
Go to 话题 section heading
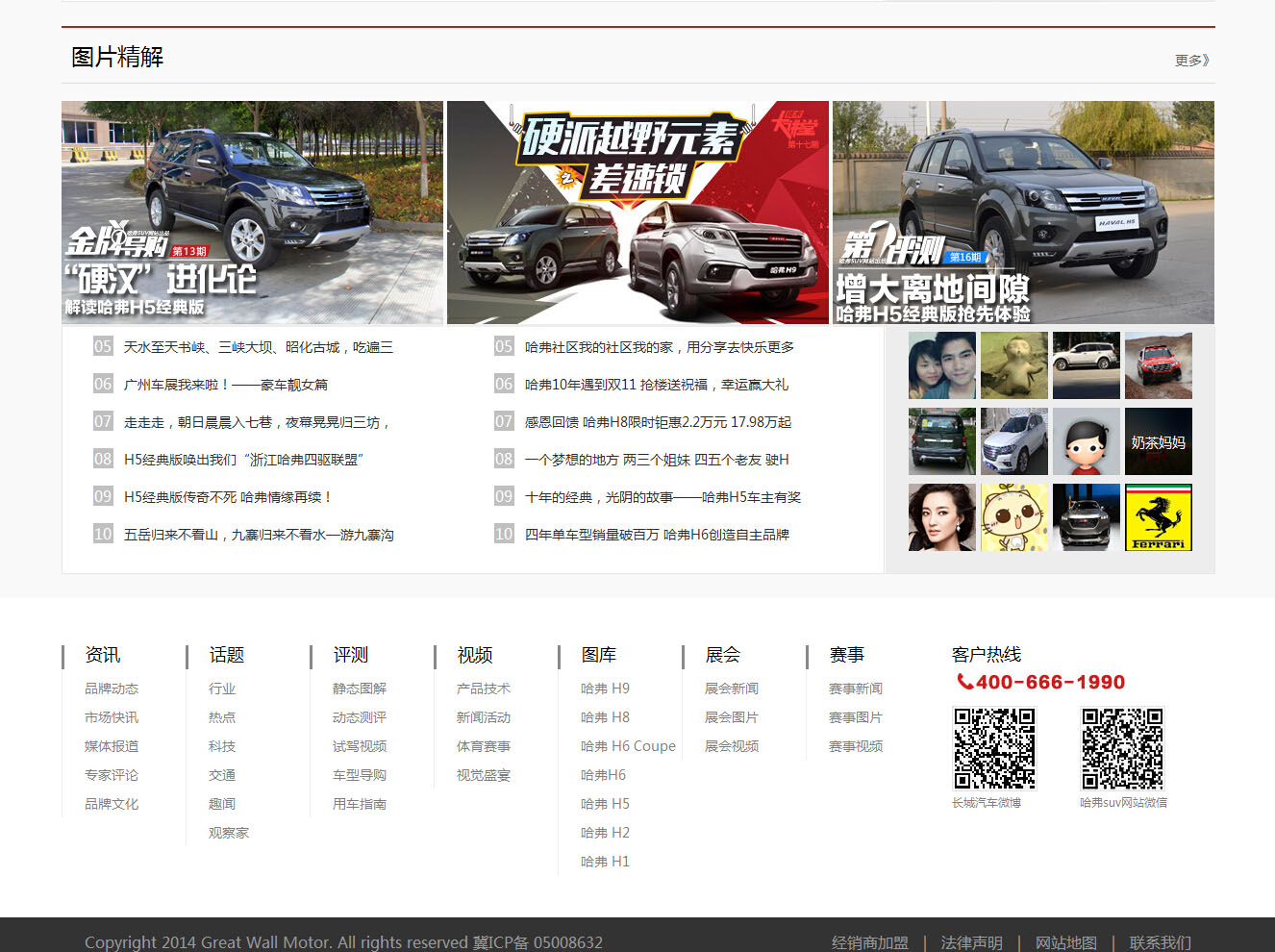click(227, 655)
